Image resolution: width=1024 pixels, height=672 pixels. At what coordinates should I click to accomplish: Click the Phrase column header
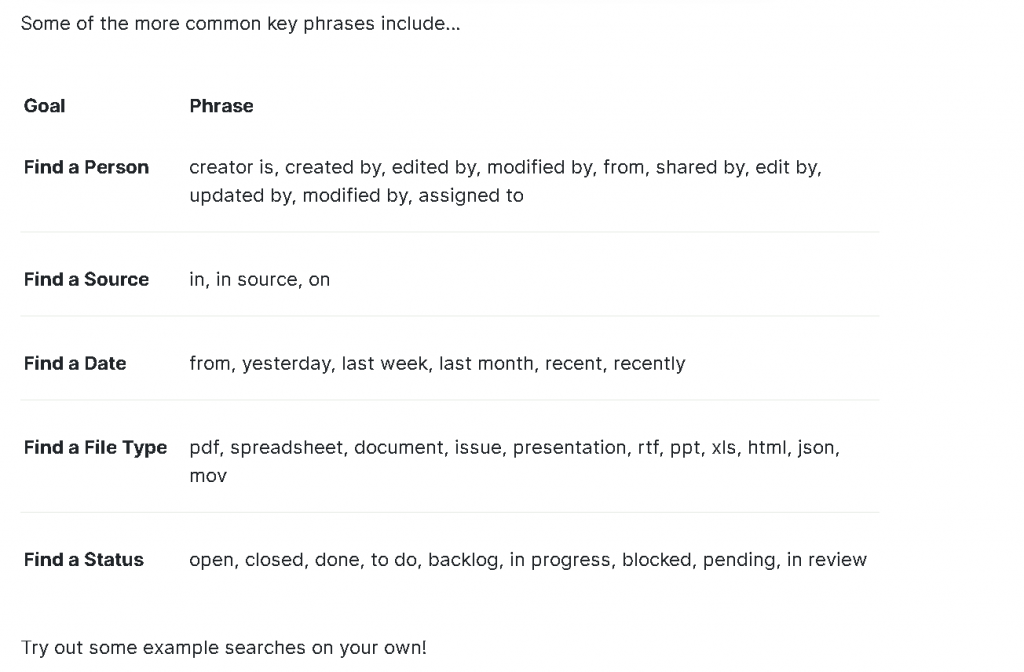221,106
